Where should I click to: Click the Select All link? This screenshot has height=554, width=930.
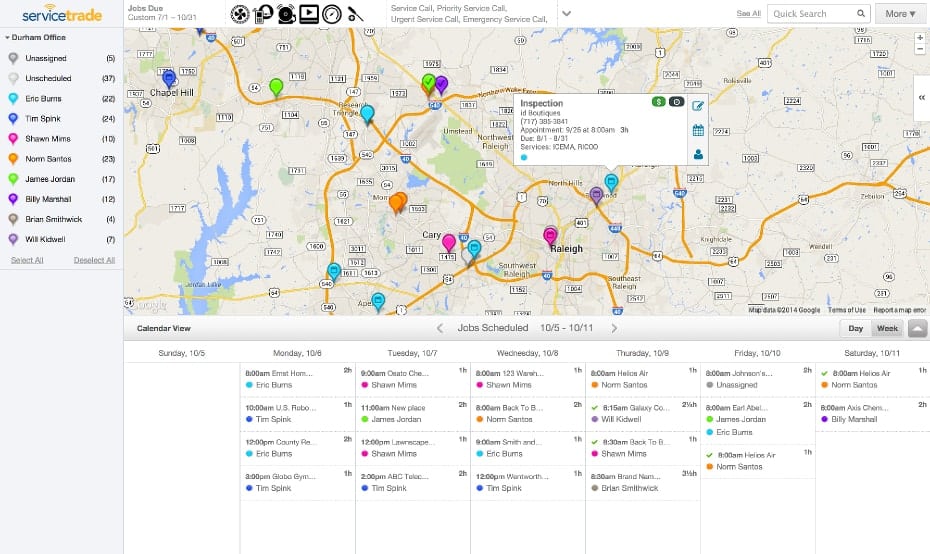point(27,260)
